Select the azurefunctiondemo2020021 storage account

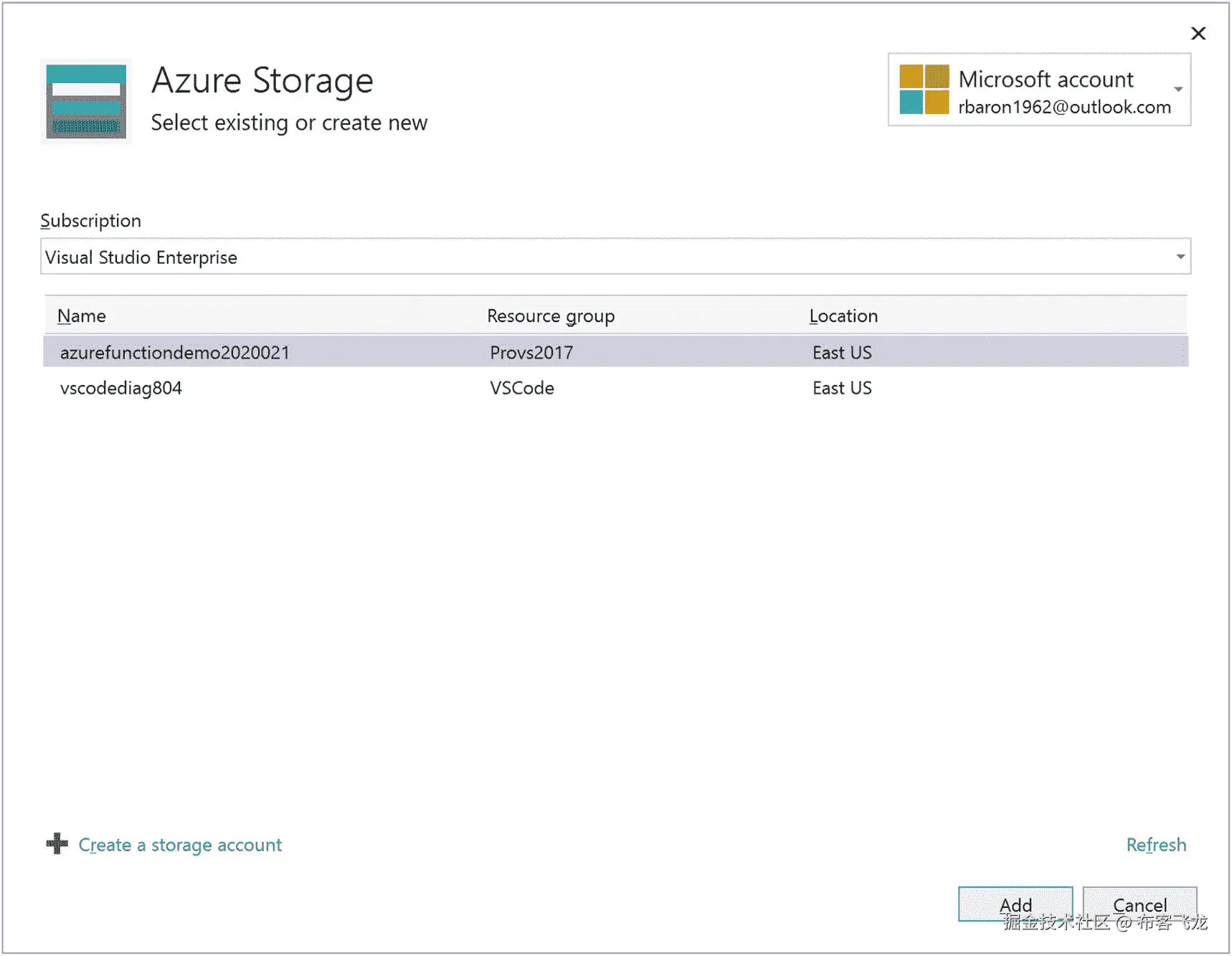pyautogui.click(x=175, y=353)
